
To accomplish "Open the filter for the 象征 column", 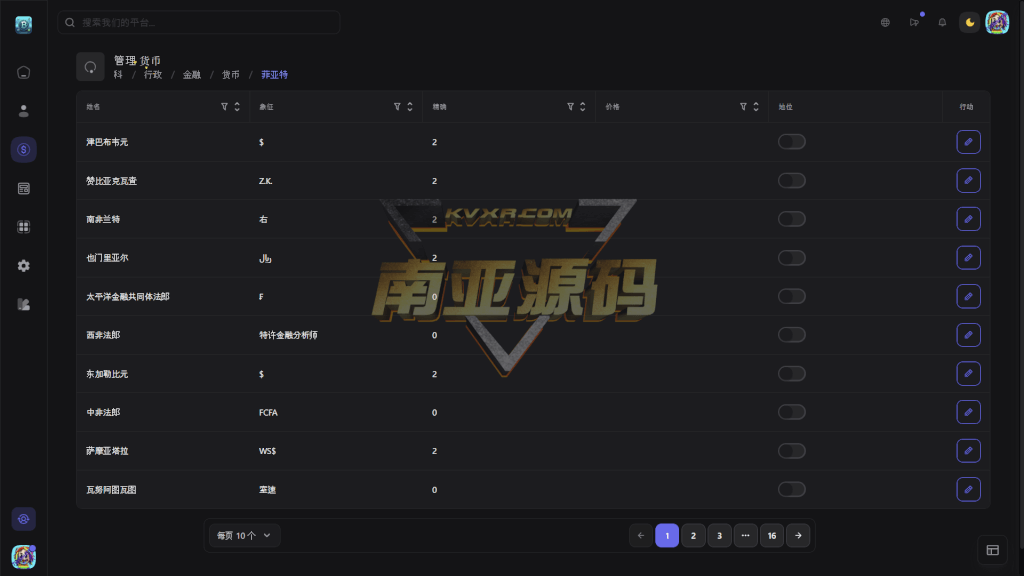I will (x=397, y=106).
